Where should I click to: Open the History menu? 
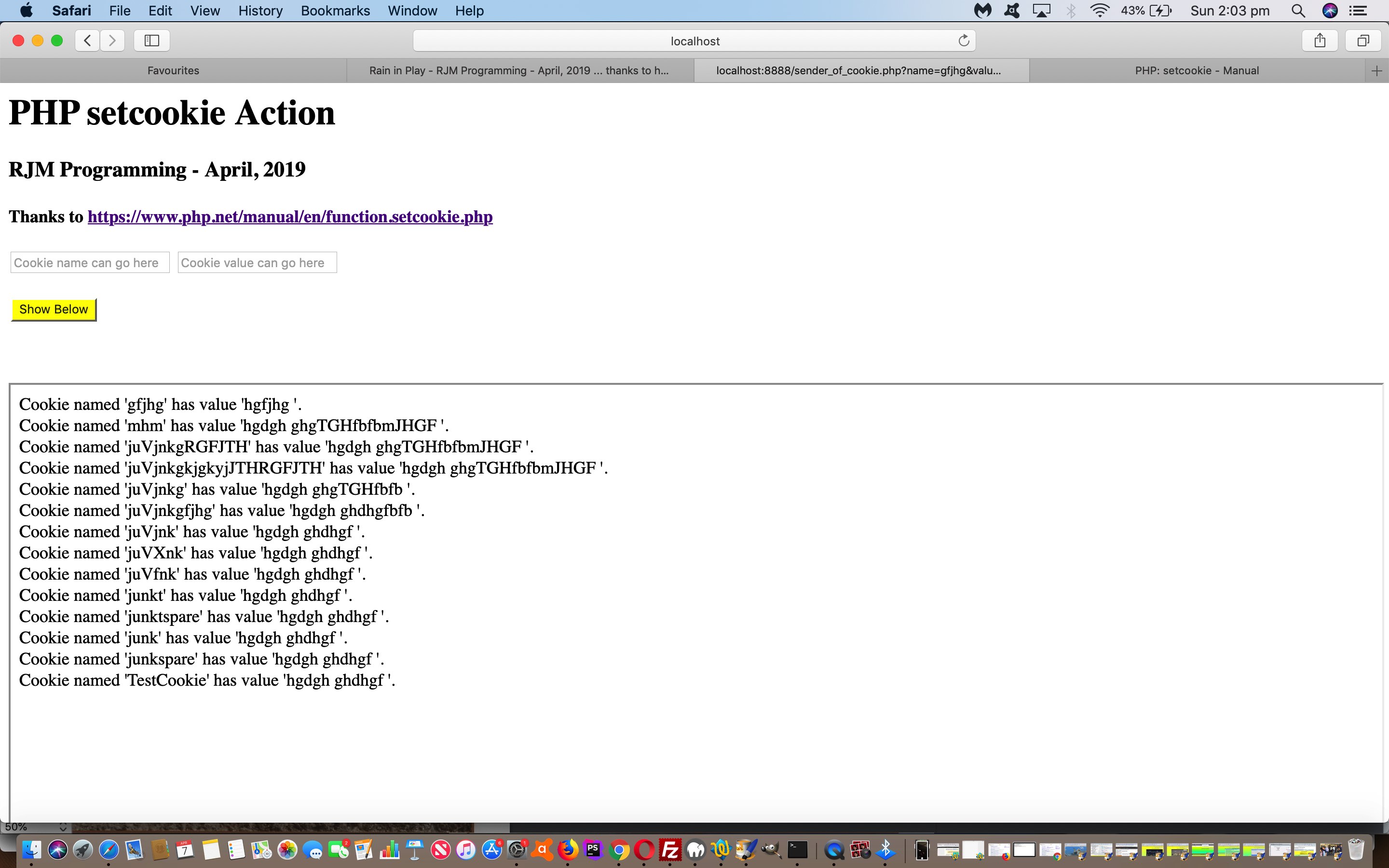pos(260,11)
